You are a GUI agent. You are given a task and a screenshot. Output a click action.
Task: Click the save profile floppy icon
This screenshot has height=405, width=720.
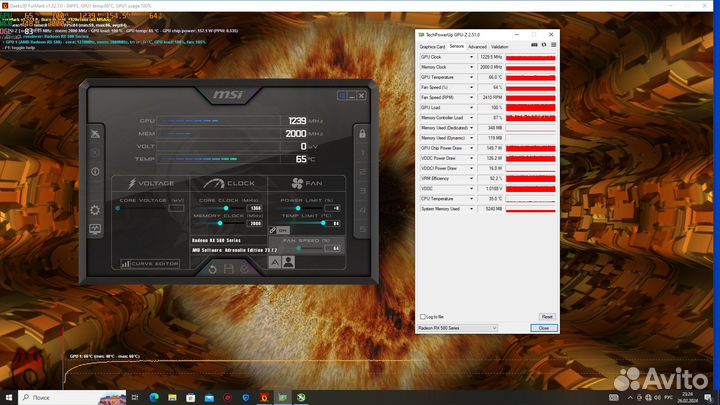[x=228, y=269]
